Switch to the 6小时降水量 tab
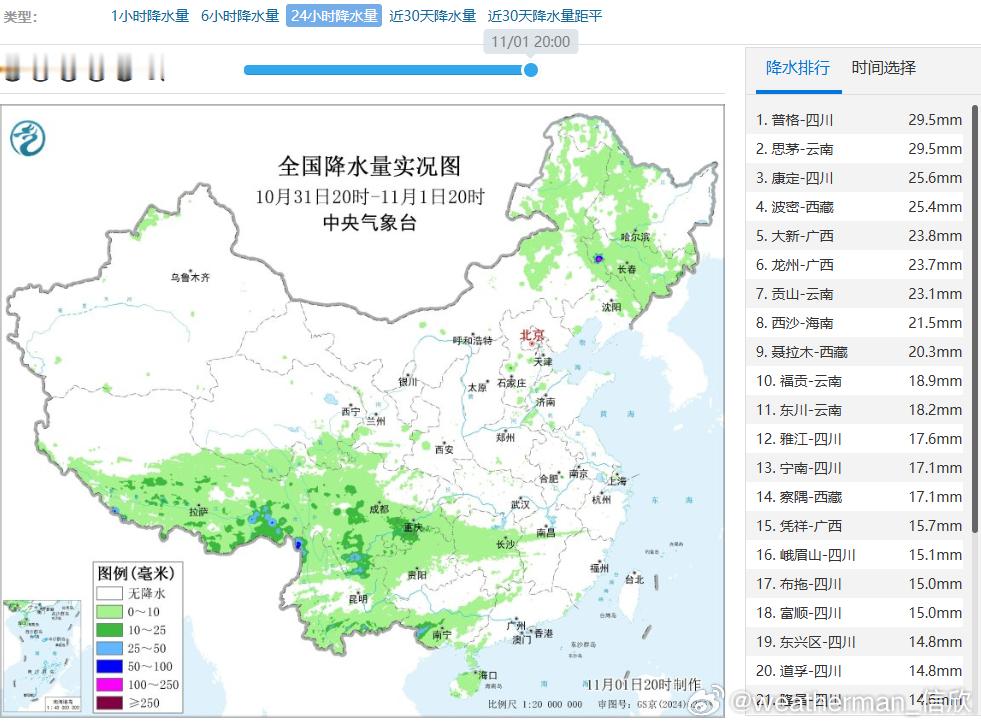 tap(238, 16)
